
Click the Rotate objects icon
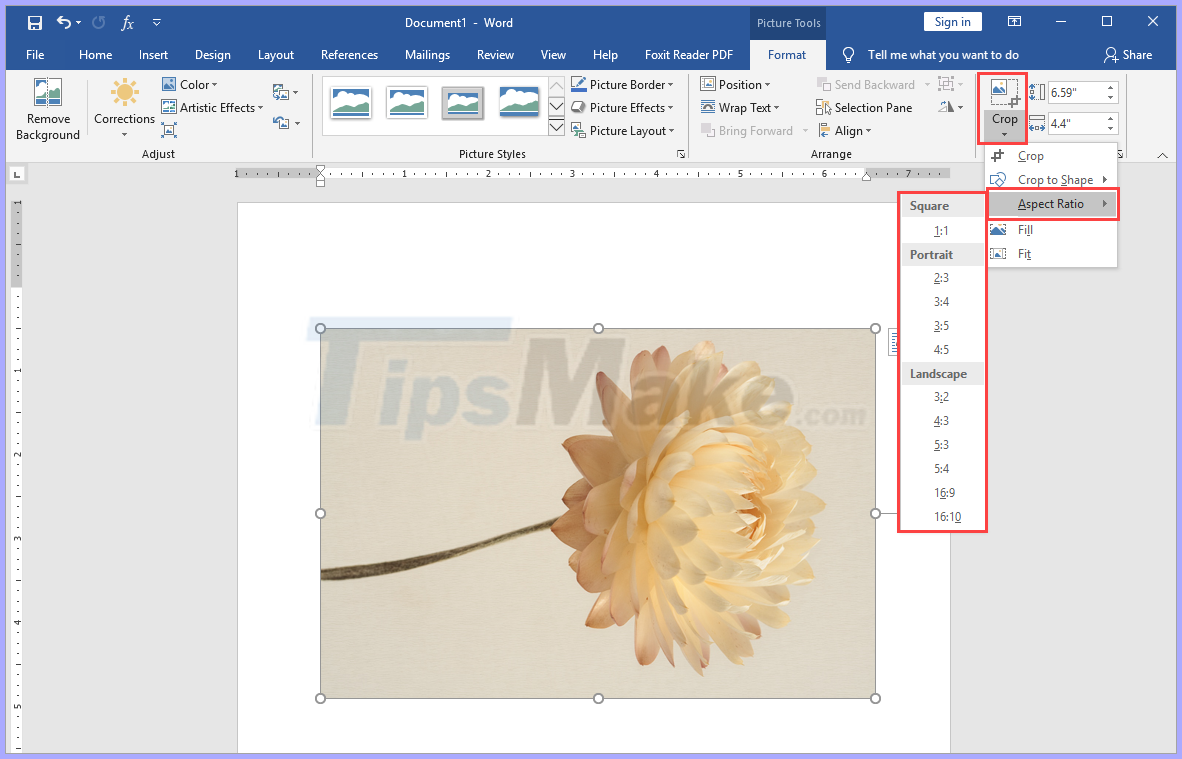tap(948, 107)
